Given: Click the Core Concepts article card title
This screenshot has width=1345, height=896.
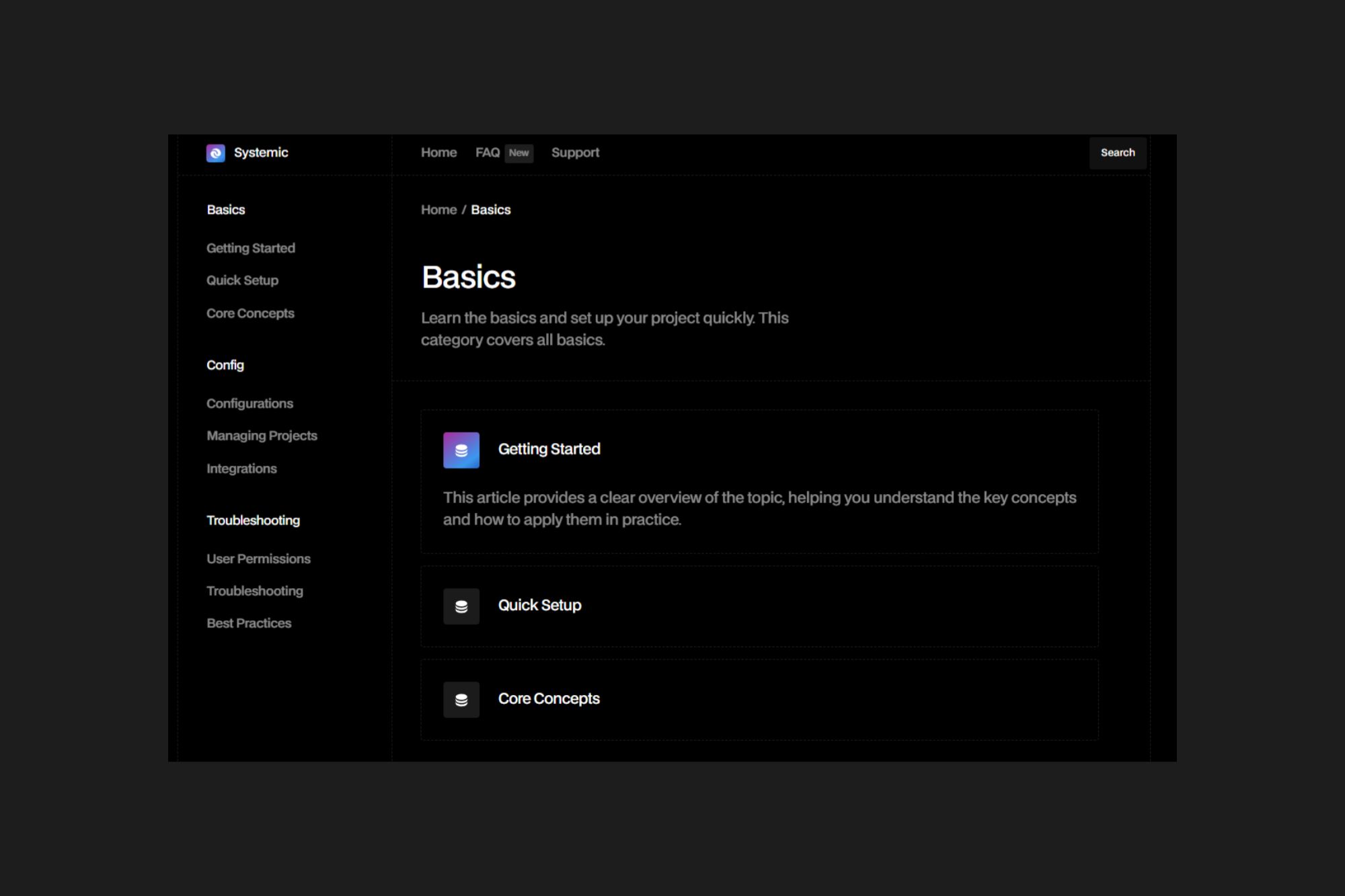Looking at the screenshot, I should [549, 698].
